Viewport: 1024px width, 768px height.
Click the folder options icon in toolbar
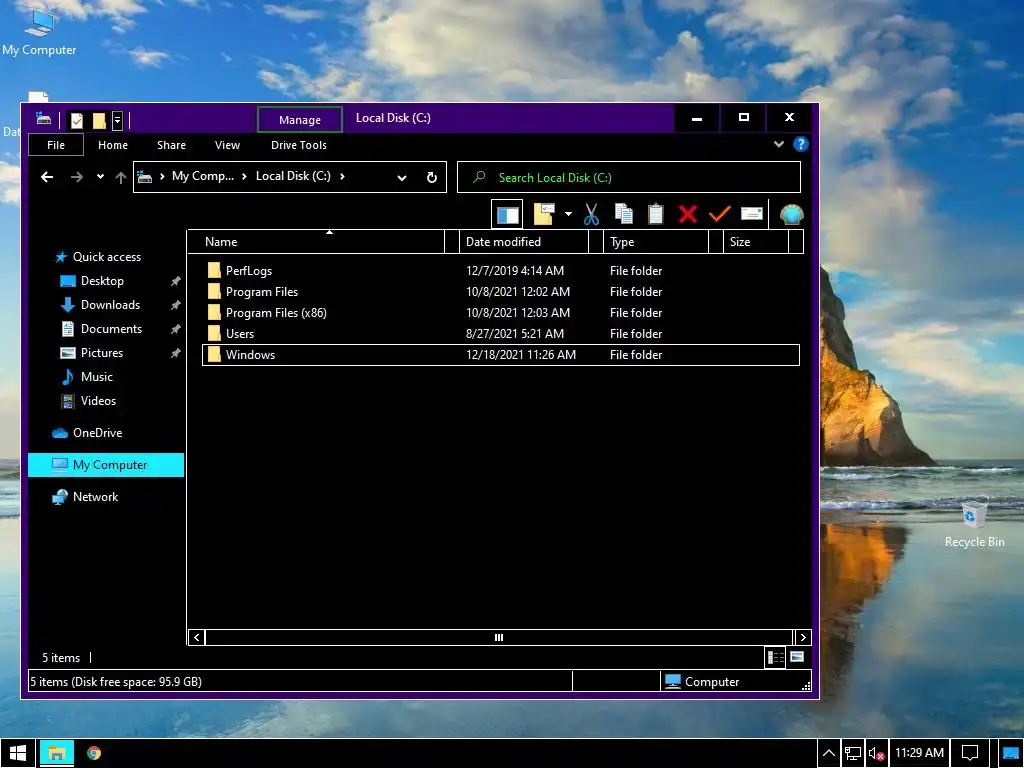(x=544, y=214)
